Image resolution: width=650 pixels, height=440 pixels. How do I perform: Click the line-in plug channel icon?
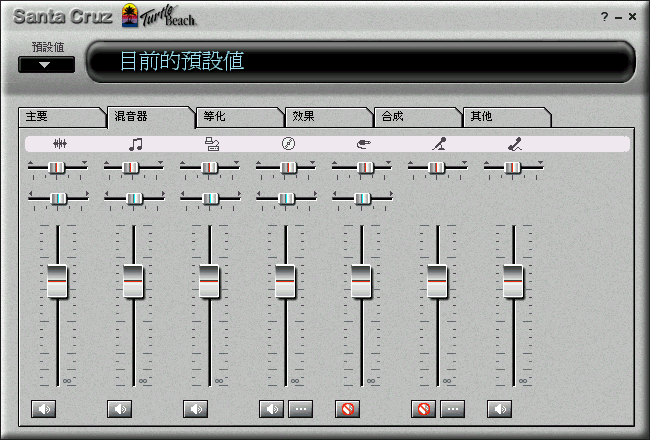(364, 144)
